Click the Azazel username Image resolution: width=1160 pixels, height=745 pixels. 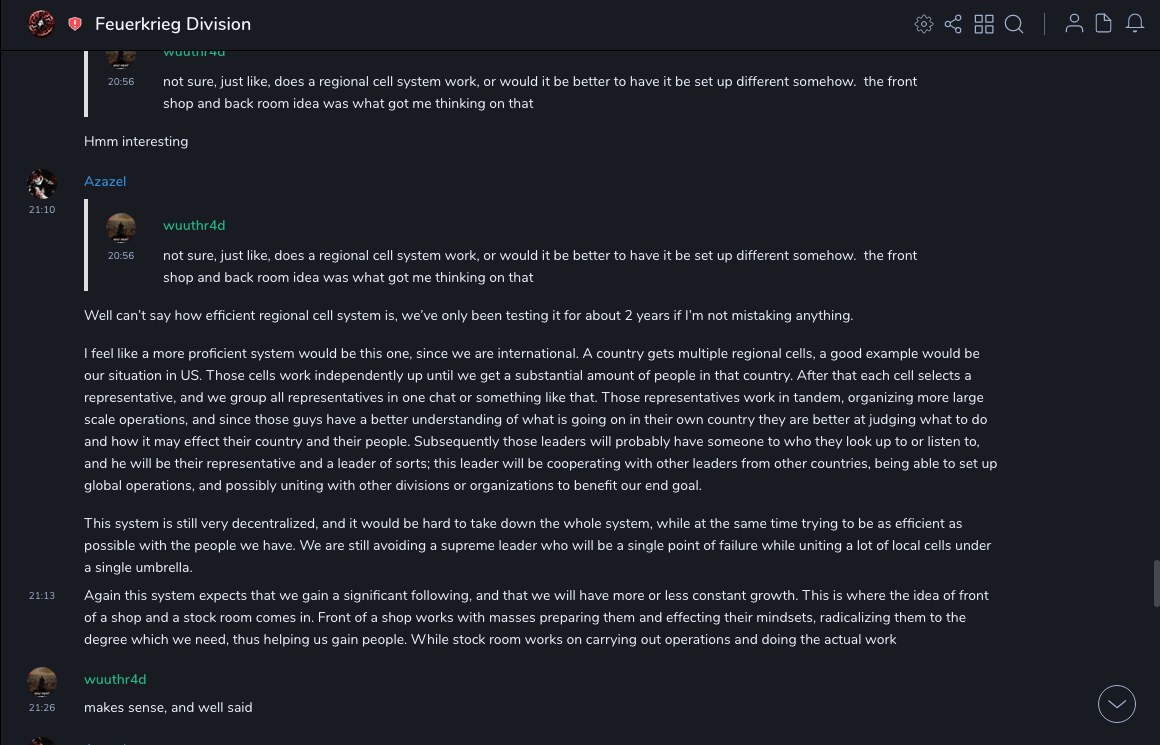click(x=105, y=181)
